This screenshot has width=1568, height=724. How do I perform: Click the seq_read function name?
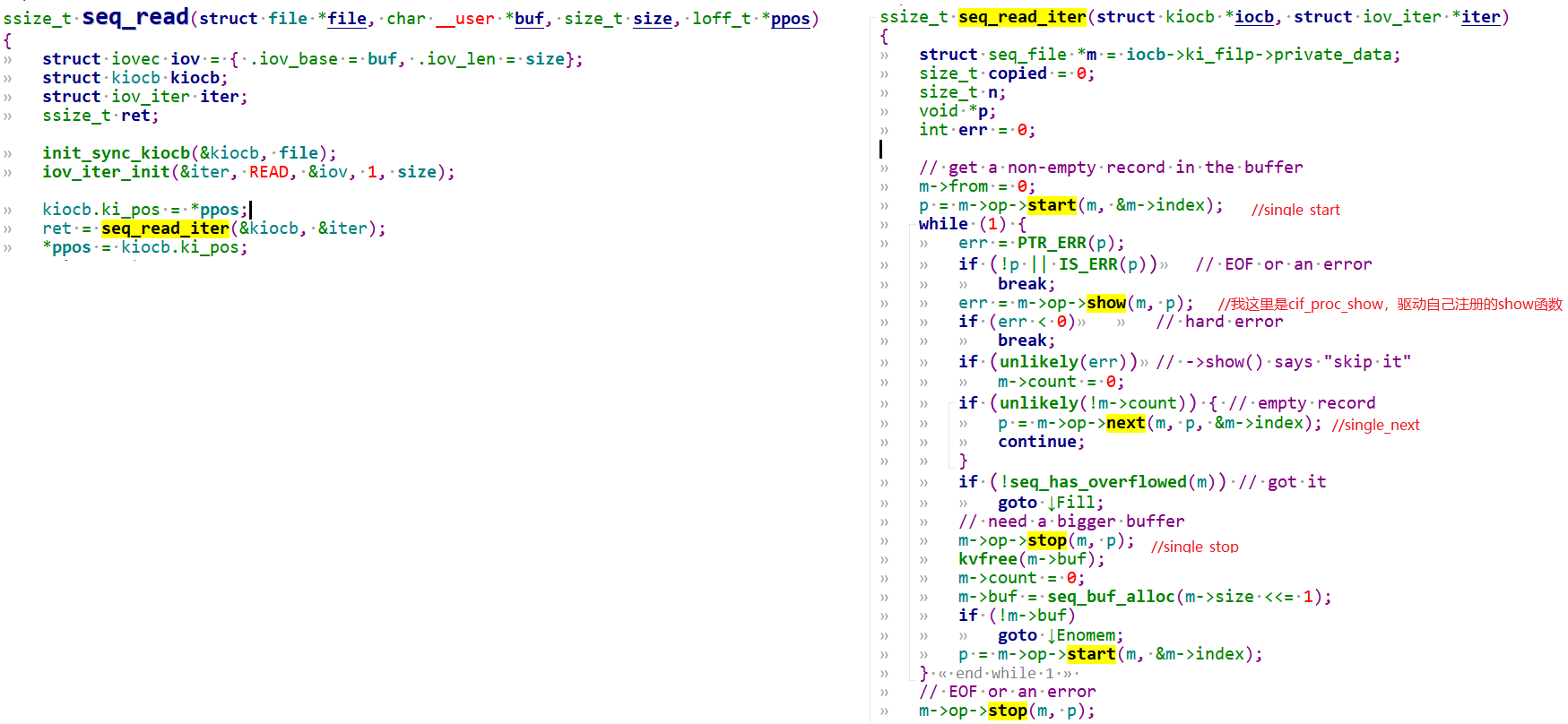point(135,18)
